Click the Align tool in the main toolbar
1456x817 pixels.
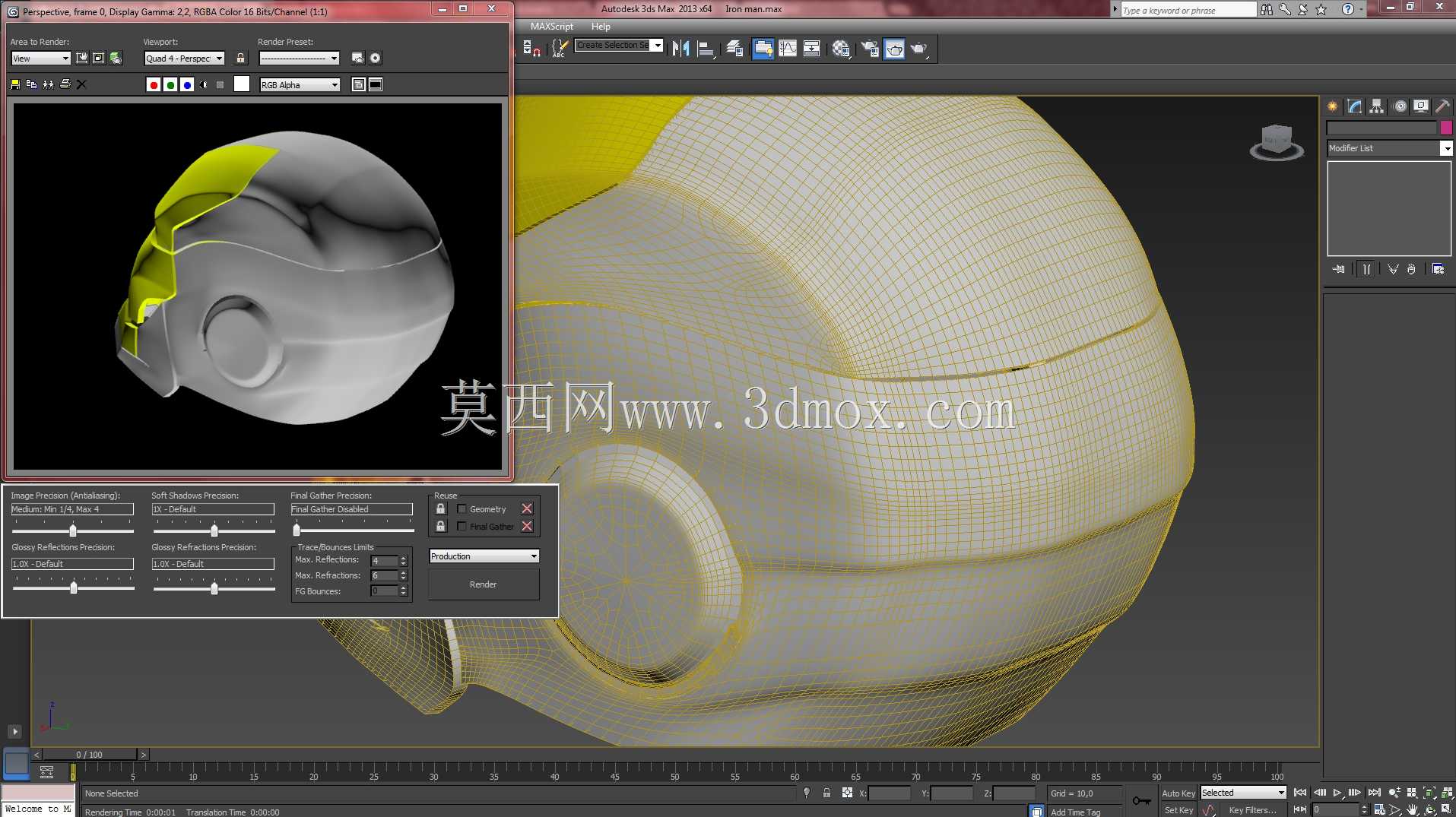pyautogui.click(x=706, y=49)
